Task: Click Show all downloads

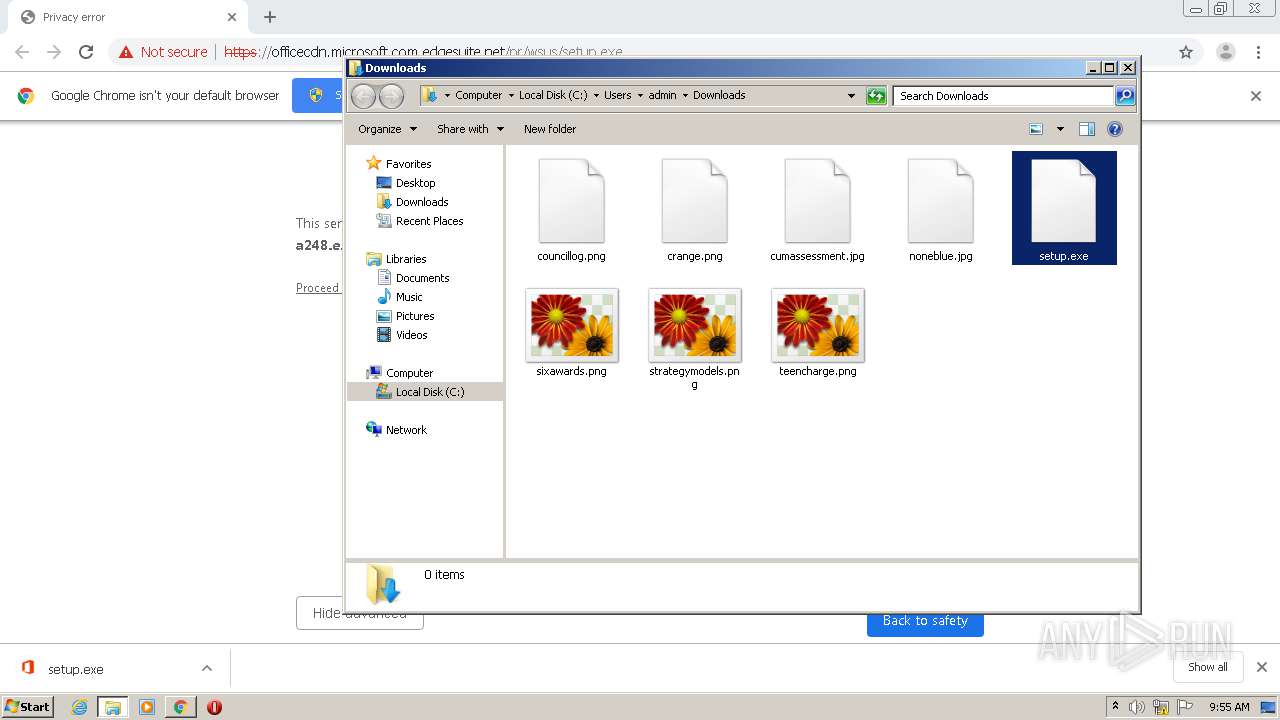Action: [1208, 667]
